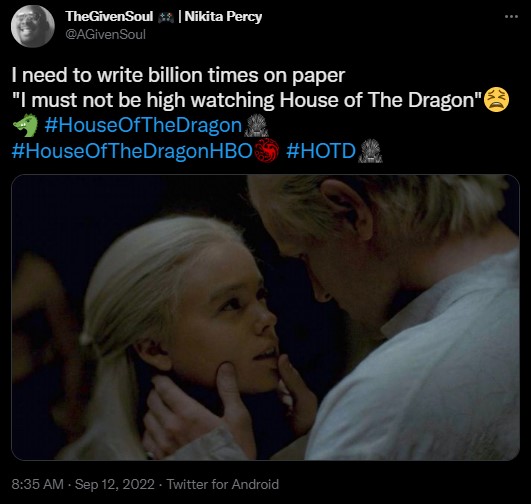Open the #HOTD hashtag
This screenshot has height=504, width=531.
tap(321, 150)
